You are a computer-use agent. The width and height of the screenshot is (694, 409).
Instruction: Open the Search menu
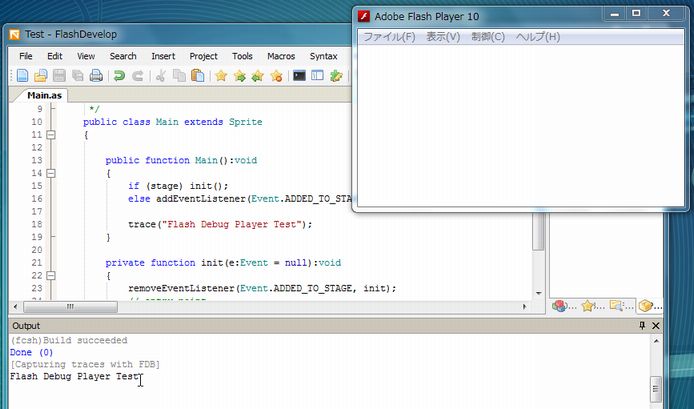click(x=123, y=56)
